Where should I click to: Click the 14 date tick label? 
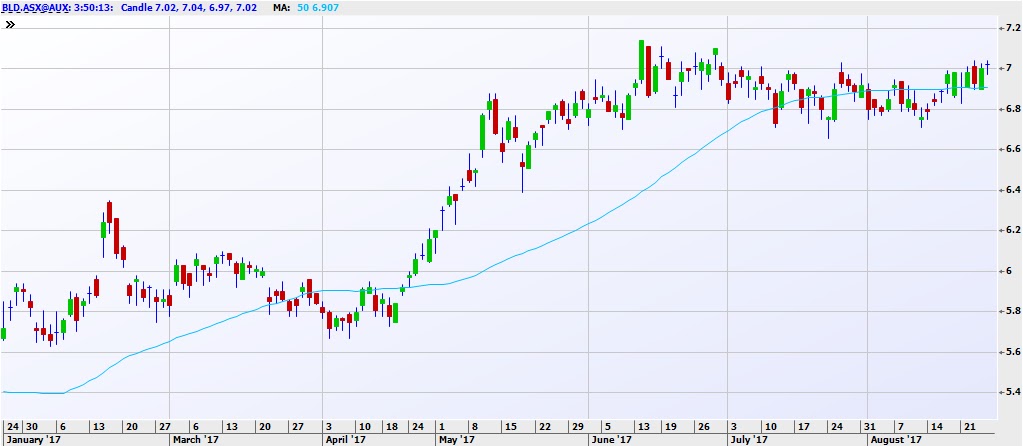[x=938, y=426]
